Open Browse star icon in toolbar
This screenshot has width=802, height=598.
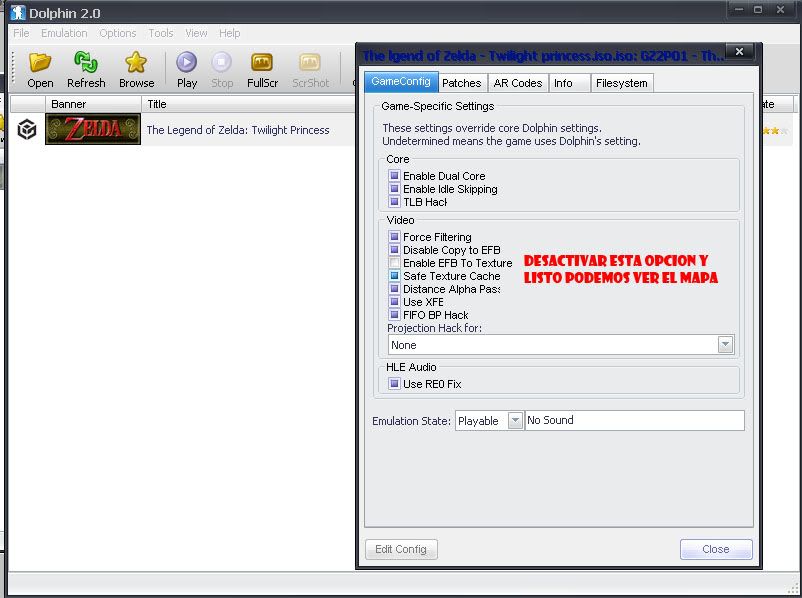pyautogui.click(x=136, y=62)
